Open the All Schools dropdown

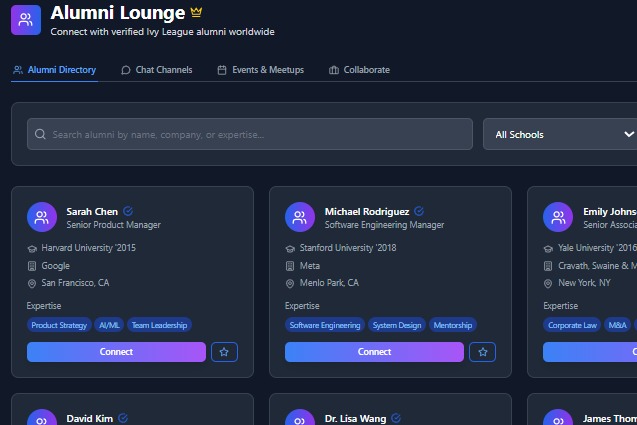tap(560, 134)
